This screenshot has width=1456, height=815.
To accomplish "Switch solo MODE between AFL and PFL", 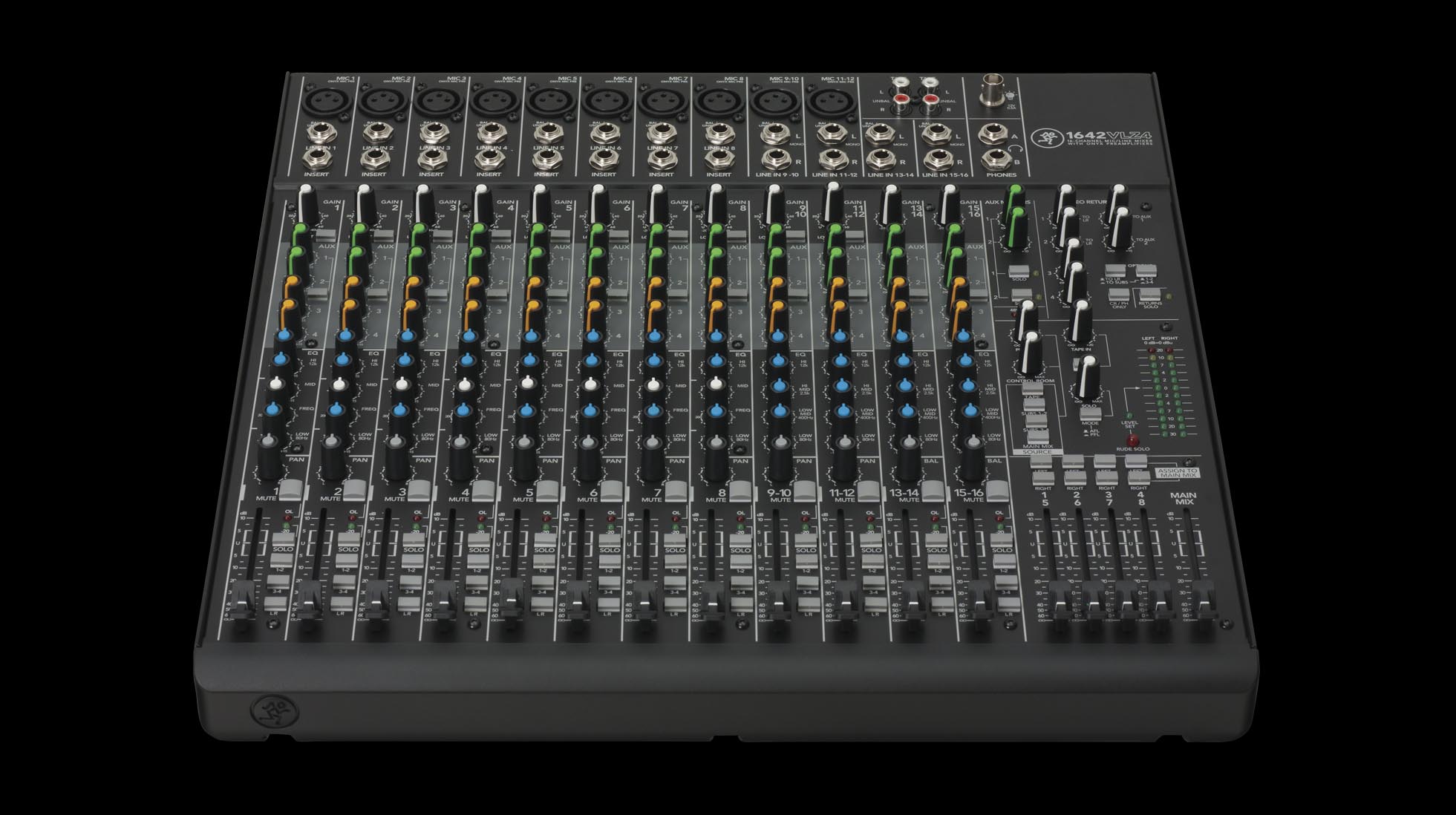I will [x=1091, y=412].
